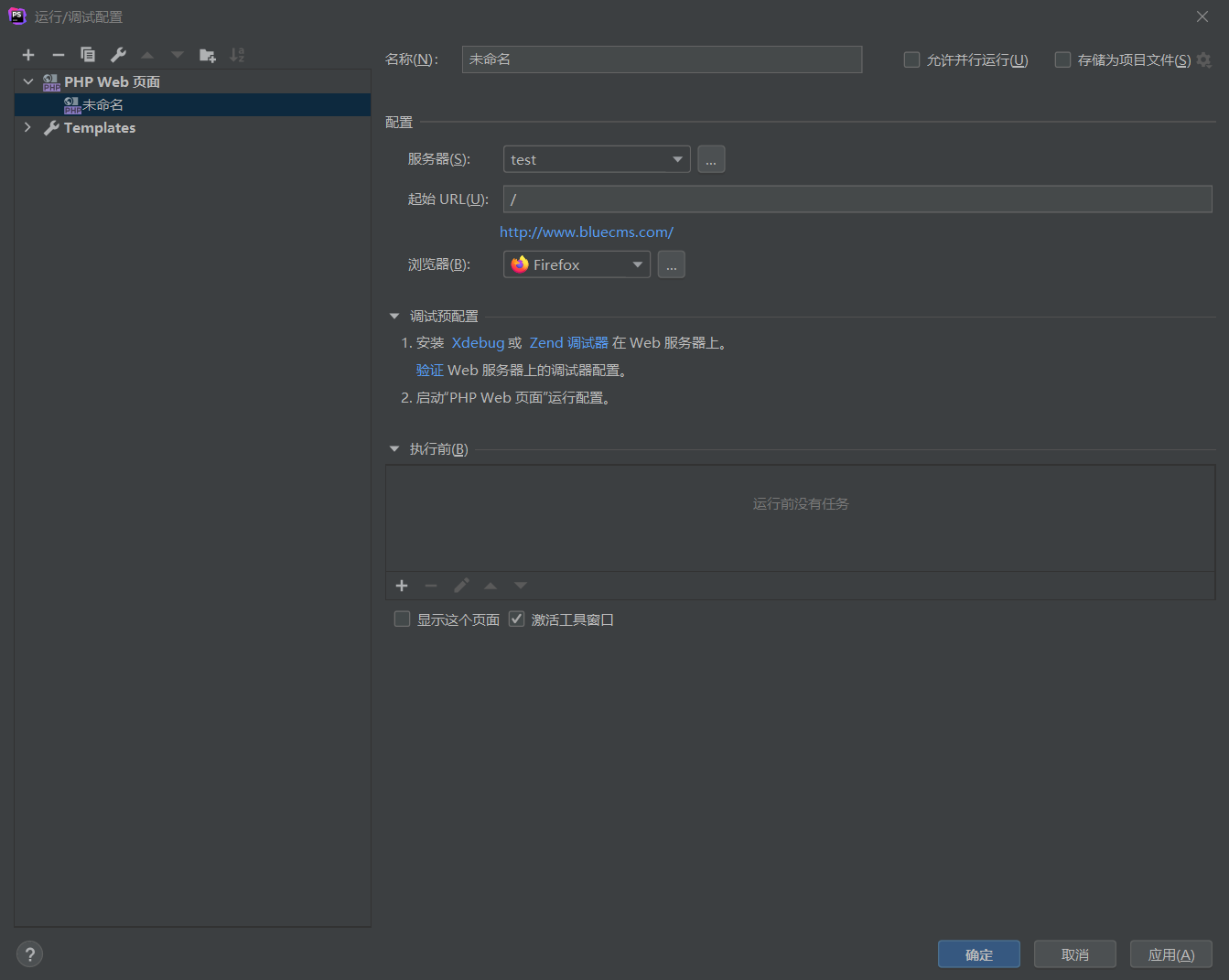
Task: Edit templates with the wrench icon
Action: coord(118,55)
